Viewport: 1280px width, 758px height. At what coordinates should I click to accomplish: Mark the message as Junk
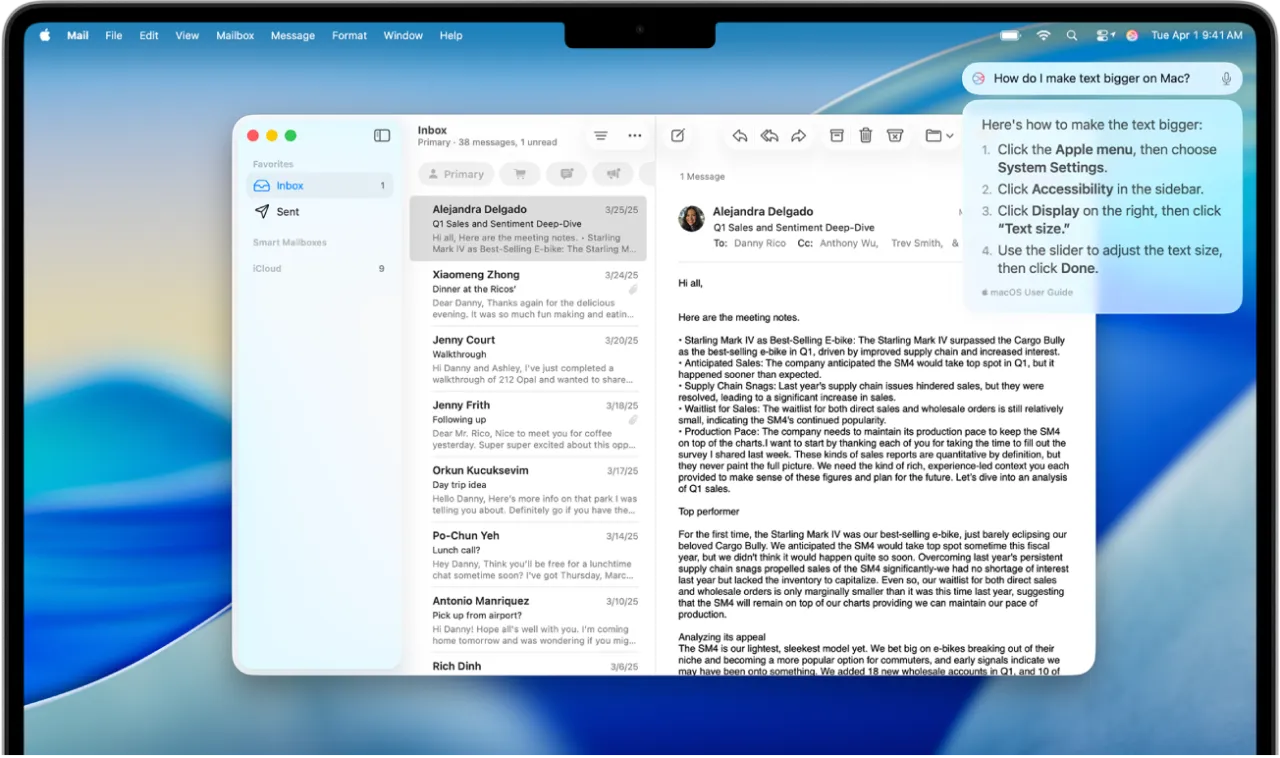pos(895,135)
